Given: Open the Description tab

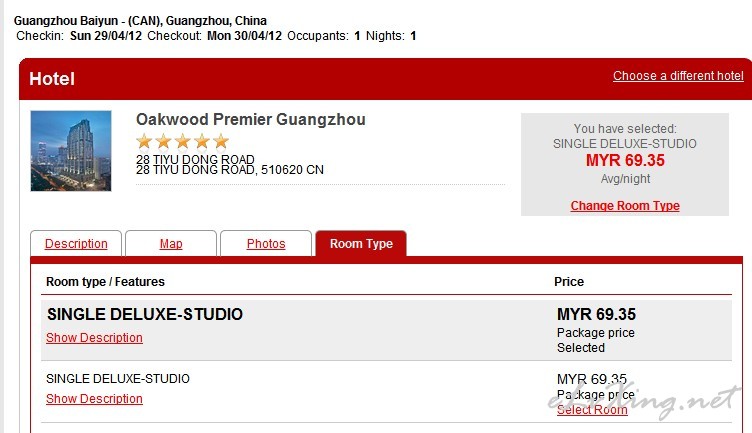Looking at the screenshot, I should (x=76, y=244).
